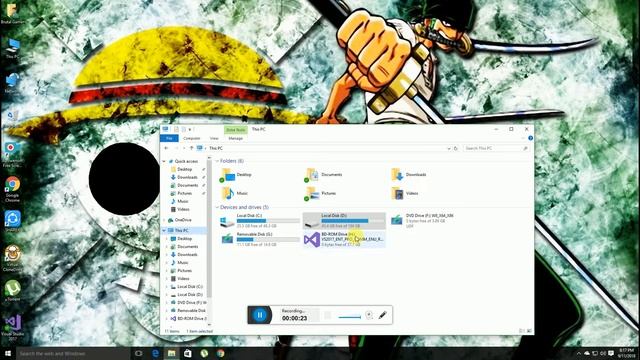
Task: Open the Shareit desktop shortcut
Action: pyautogui.click(x=12, y=221)
